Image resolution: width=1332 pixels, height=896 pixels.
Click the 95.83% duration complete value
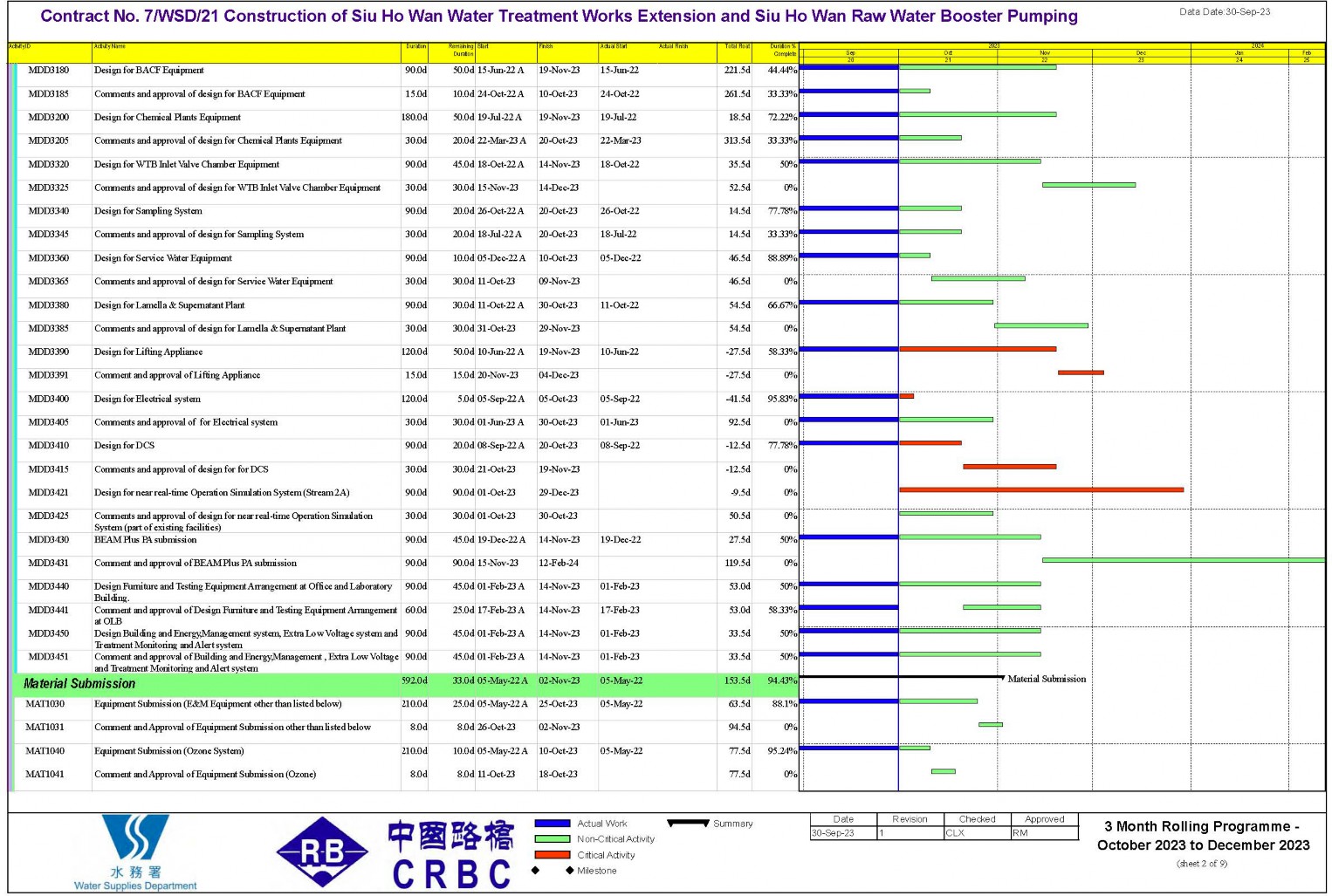(x=782, y=399)
